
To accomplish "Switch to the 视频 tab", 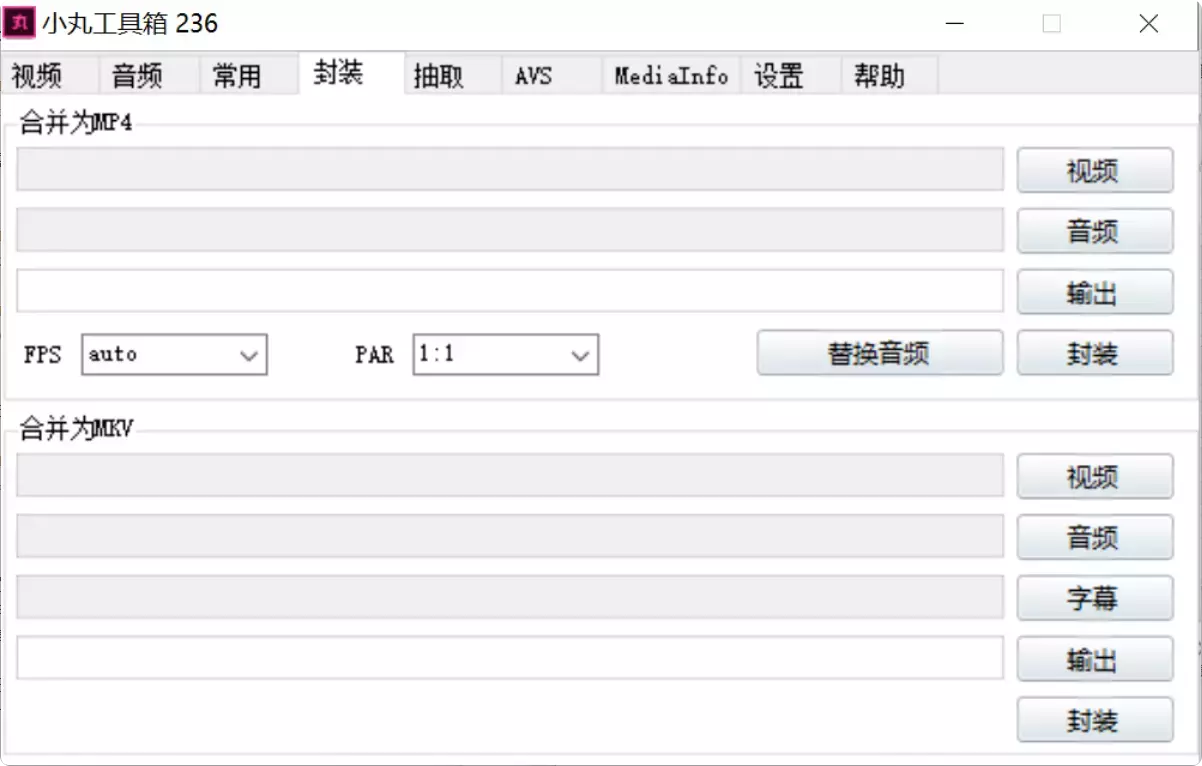I will click(37, 74).
